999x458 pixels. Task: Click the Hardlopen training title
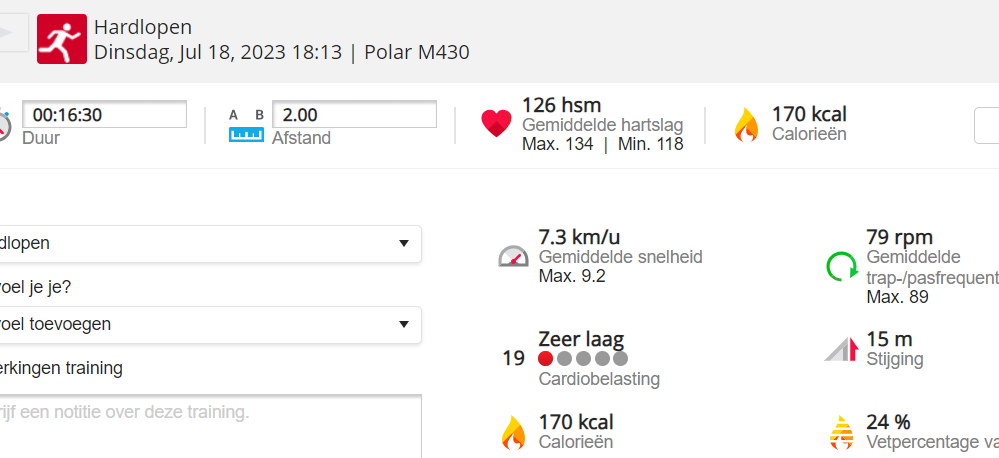pyautogui.click(x=143, y=27)
